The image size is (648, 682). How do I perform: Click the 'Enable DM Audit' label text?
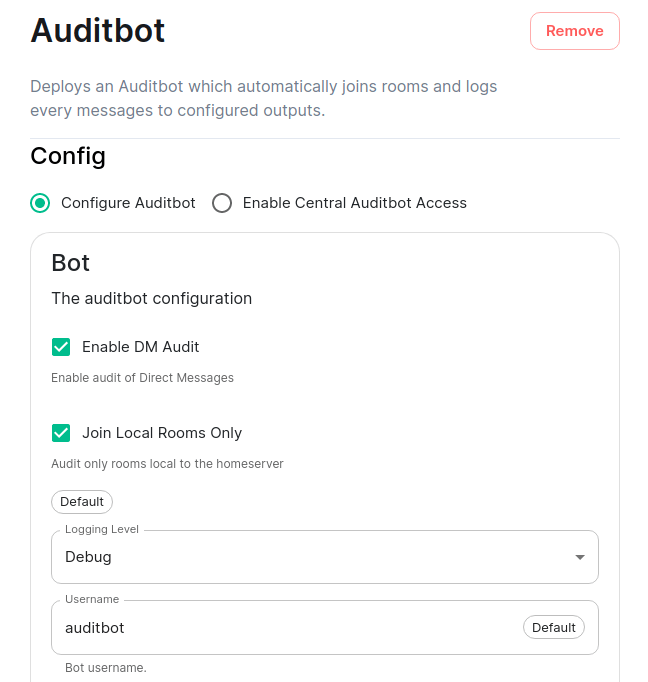[141, 347]
